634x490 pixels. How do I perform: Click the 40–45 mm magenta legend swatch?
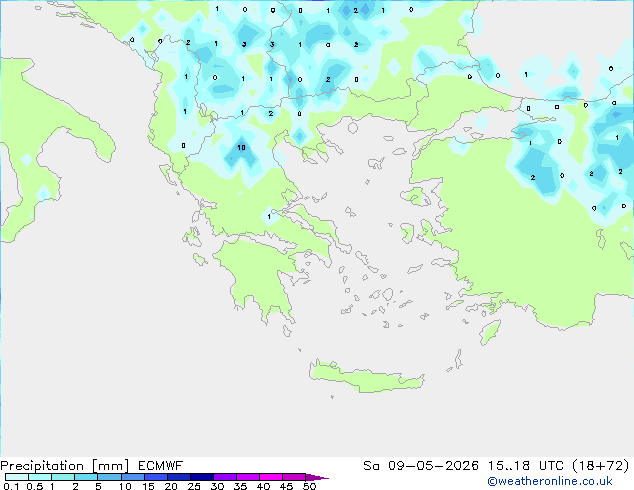(x=271, y=477)
